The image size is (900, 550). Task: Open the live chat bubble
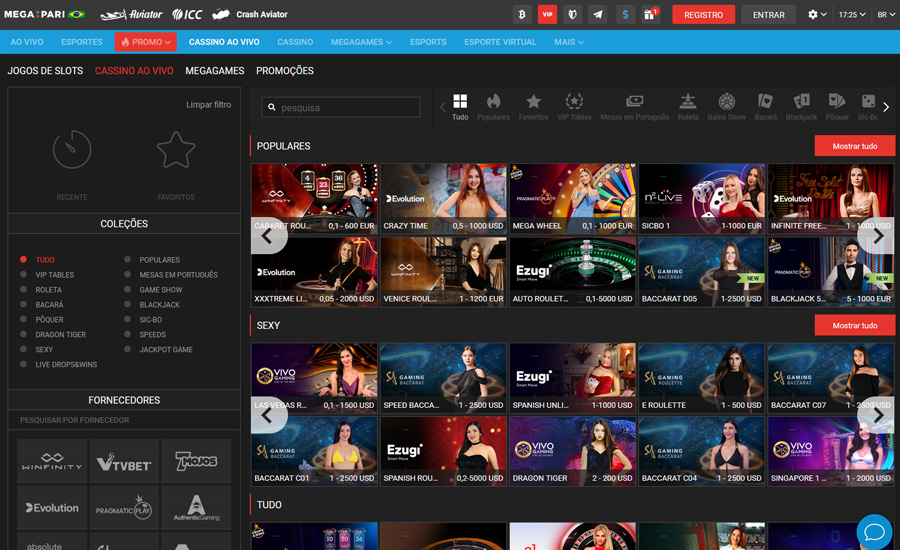pyautogui.click(x=874, y=532)
